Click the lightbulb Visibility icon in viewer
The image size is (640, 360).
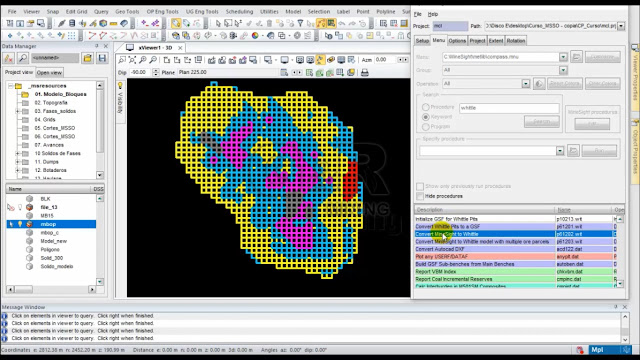click(120, 86)
